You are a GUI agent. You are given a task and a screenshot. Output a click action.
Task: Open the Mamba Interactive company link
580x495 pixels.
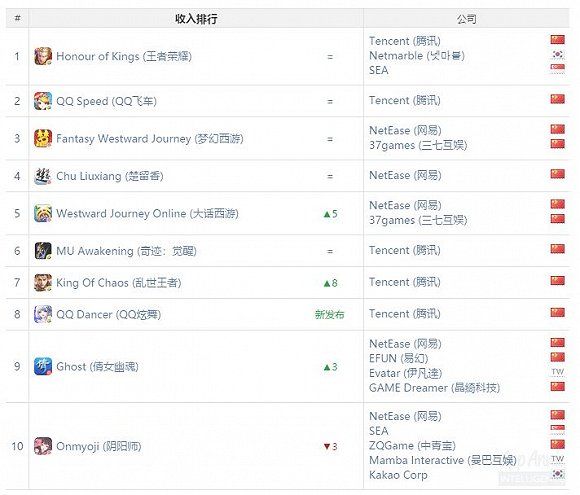[443, 460]
